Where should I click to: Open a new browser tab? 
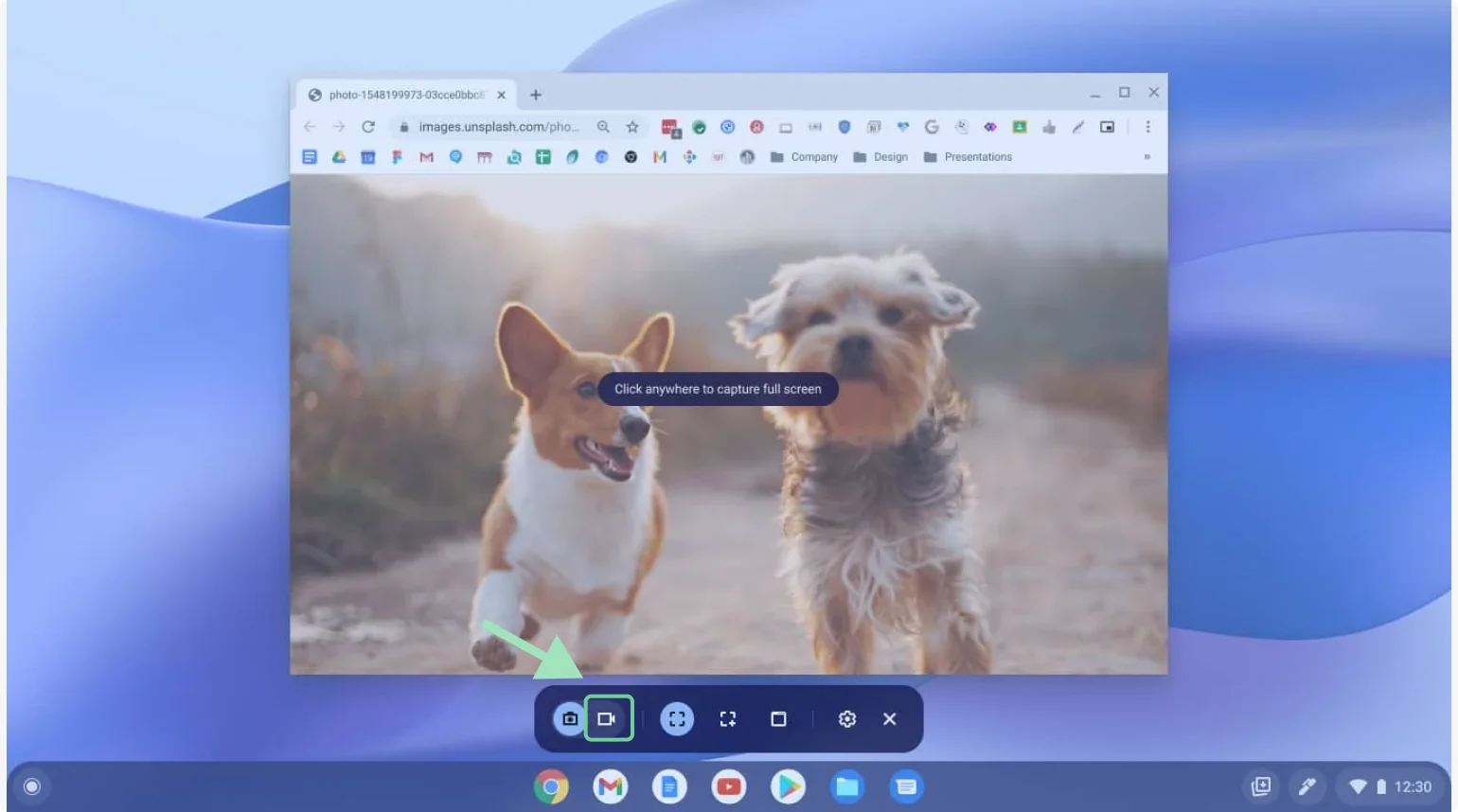(x=536, y=95)
